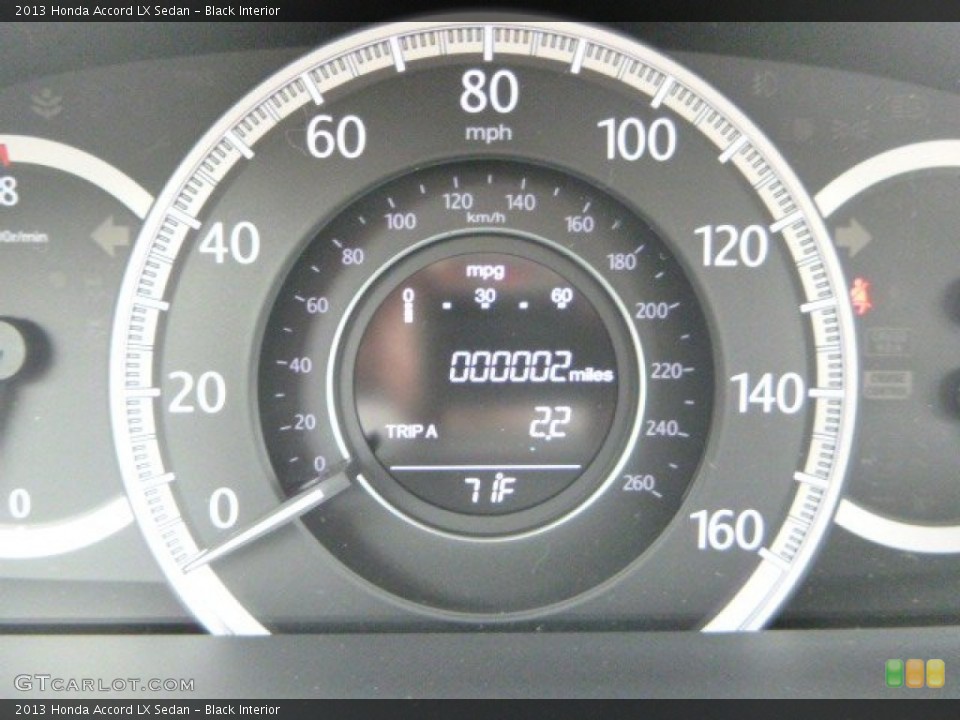Click the small 120 on the km/h ring
This screenshot has width=960, height=720.
(x=457, y=201)
